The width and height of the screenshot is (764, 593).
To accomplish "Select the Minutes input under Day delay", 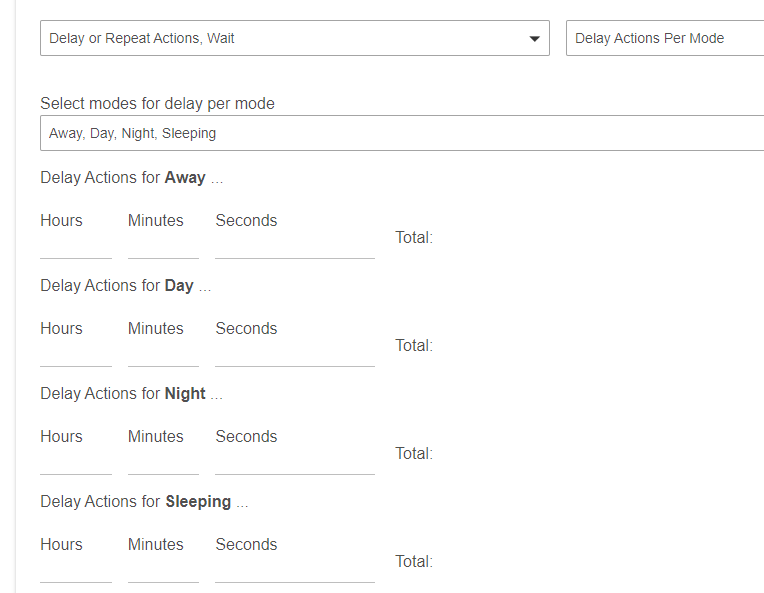I will pyautogui.click(x=163, y=354).
